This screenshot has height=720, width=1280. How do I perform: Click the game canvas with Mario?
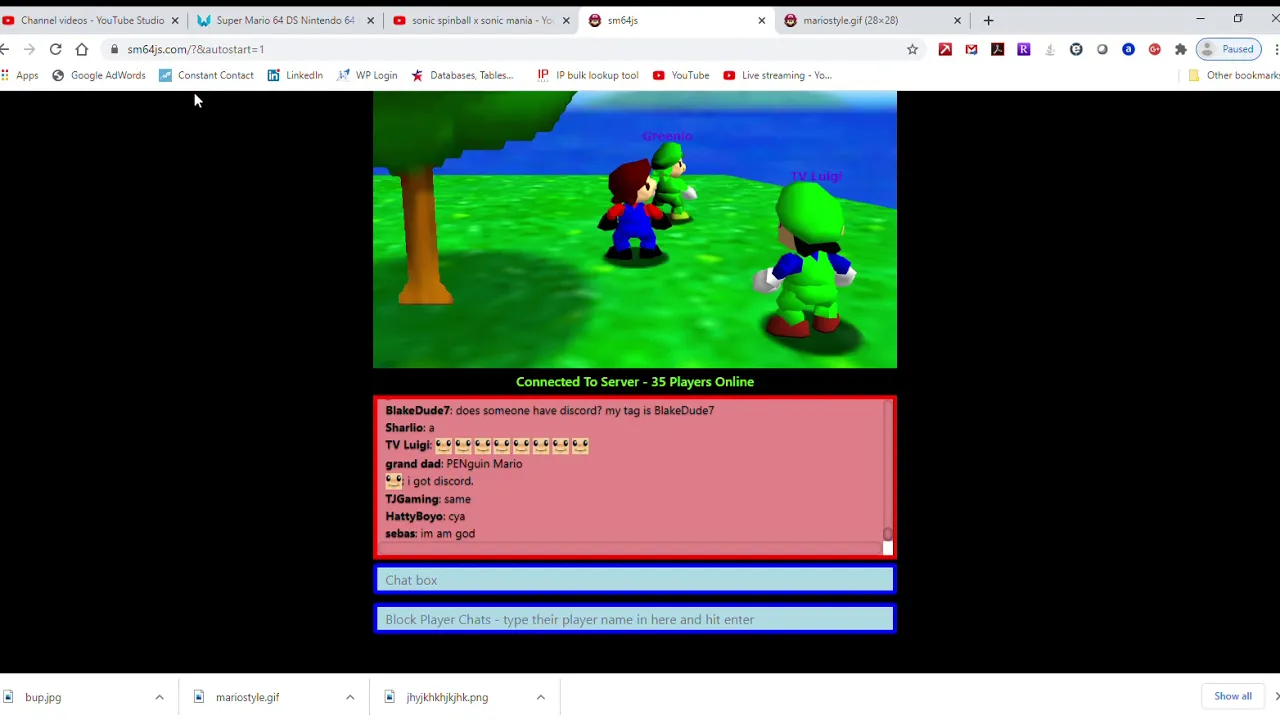pos(635,229)
